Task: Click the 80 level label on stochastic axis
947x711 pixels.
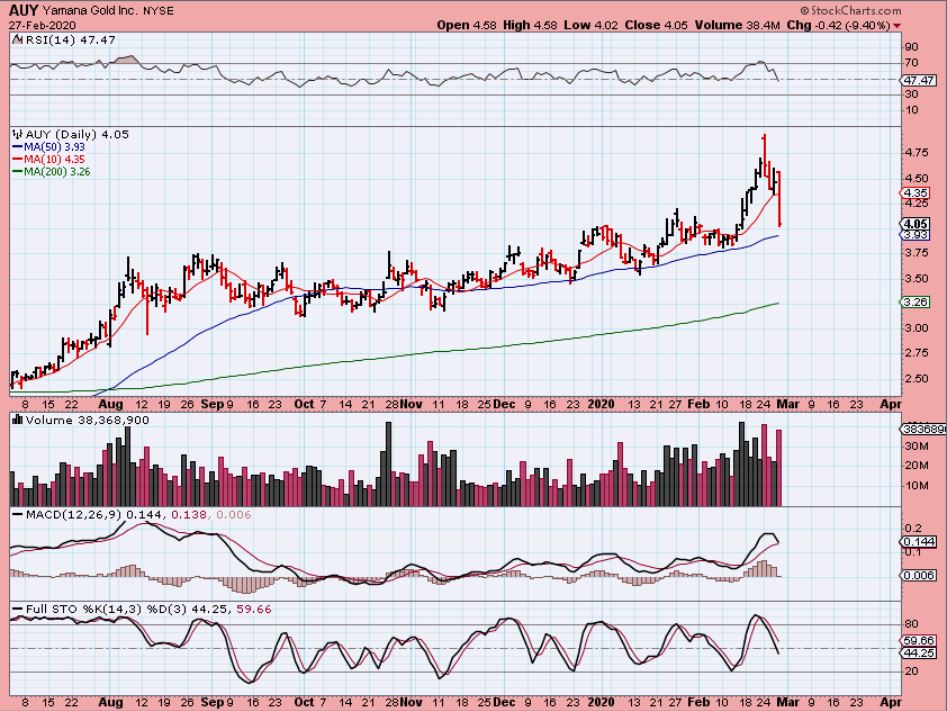Action: pyautogui.click(x=911, y=624)
